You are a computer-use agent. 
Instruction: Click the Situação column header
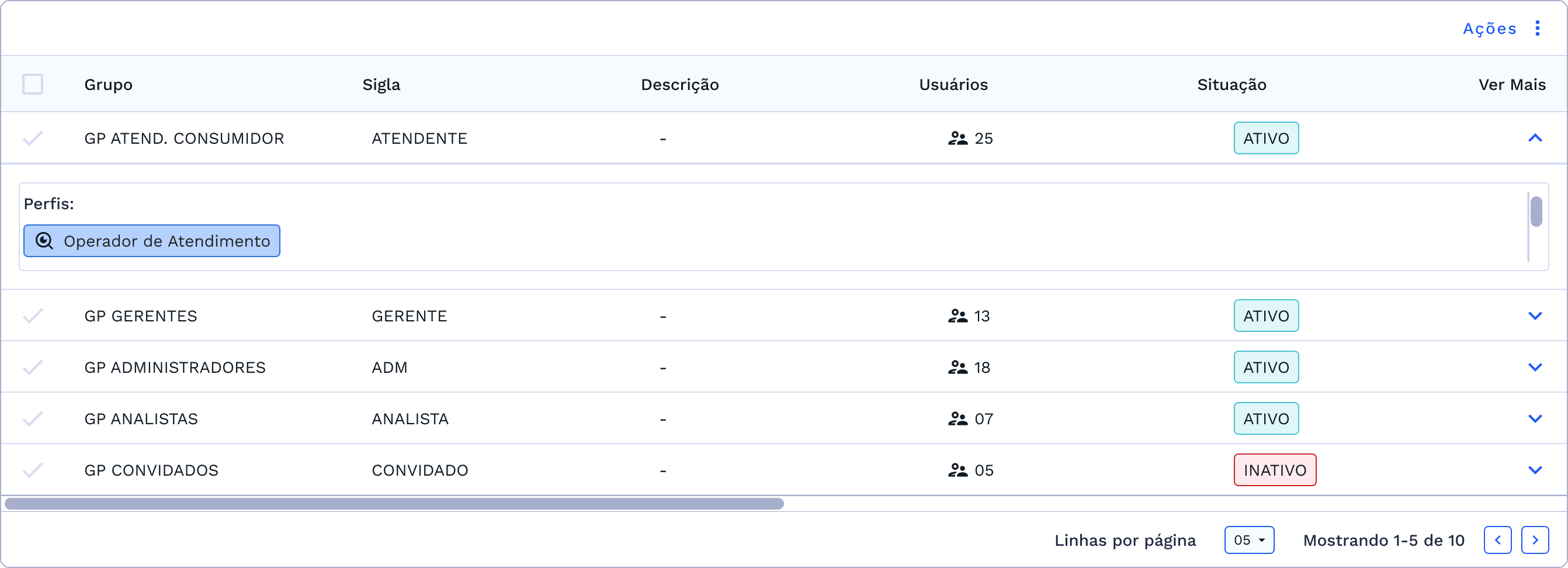tap(1231, 84)
